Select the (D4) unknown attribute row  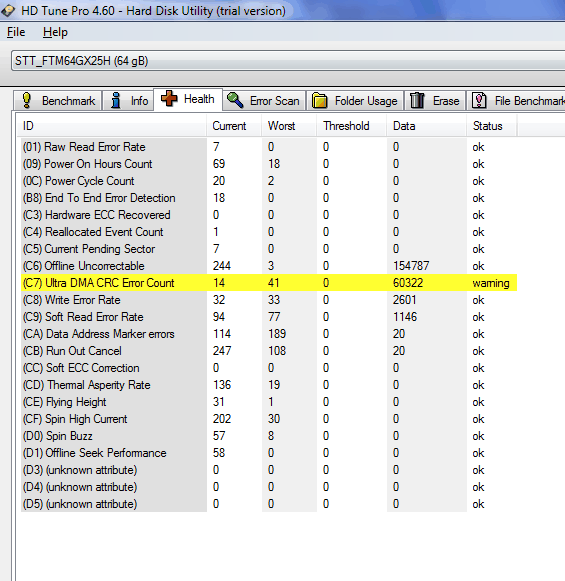(x=269, y=487)
